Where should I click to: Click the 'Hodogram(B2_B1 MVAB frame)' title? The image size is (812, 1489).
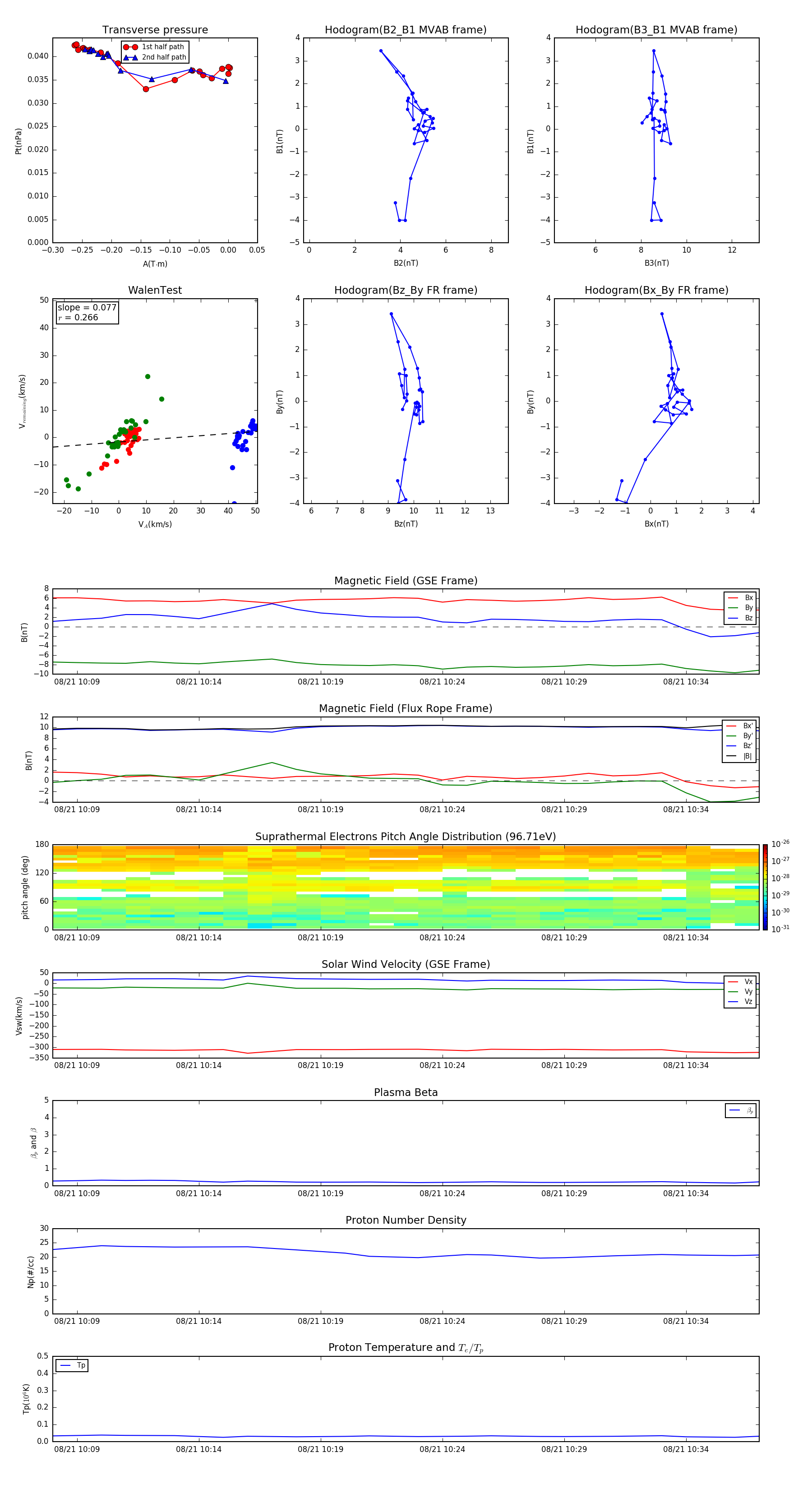click(x=406, y=29)
